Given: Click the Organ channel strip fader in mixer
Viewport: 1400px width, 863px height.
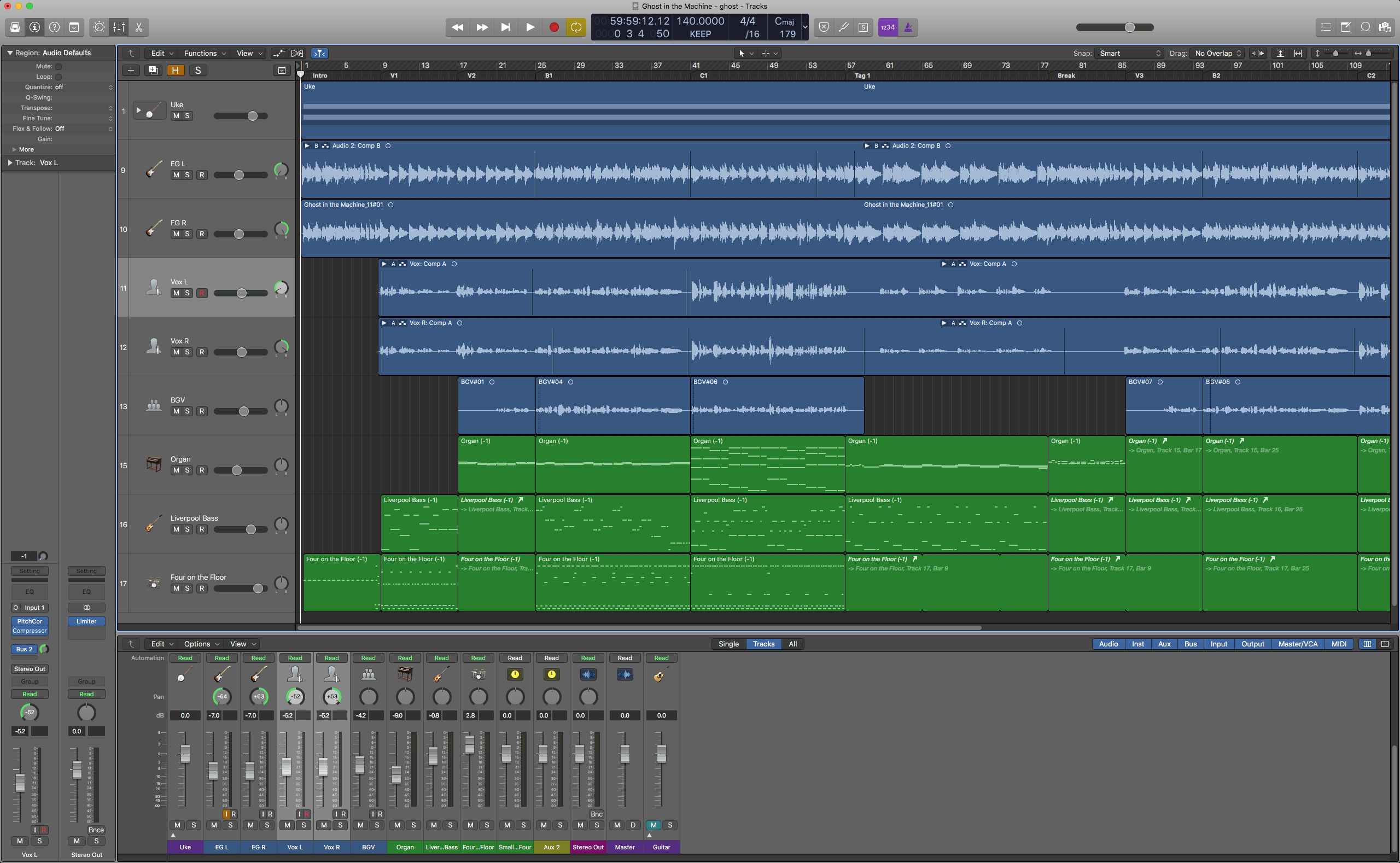Looking at the screenshot, I should (x=396, y=774).
